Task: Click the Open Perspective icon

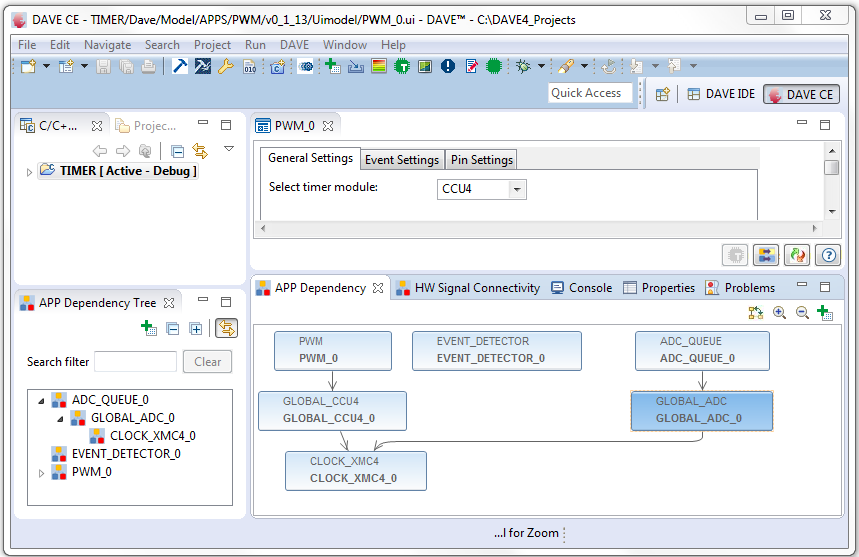Action: click(662, 94)
